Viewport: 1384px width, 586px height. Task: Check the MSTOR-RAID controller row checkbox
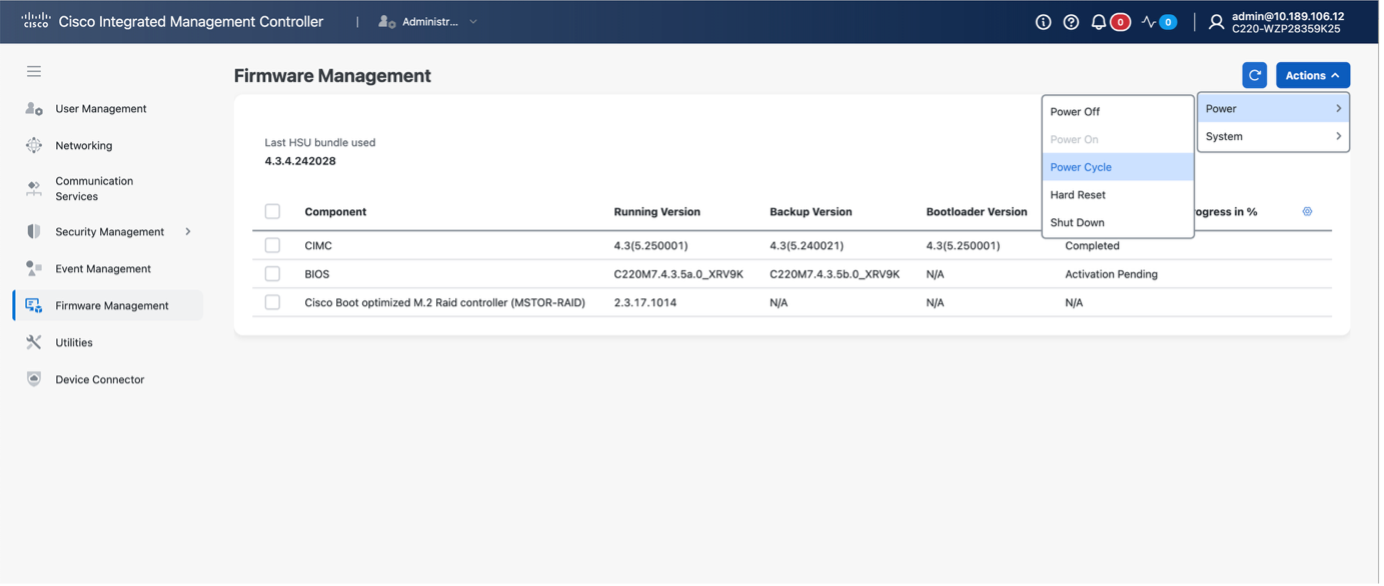pos(272,302)
